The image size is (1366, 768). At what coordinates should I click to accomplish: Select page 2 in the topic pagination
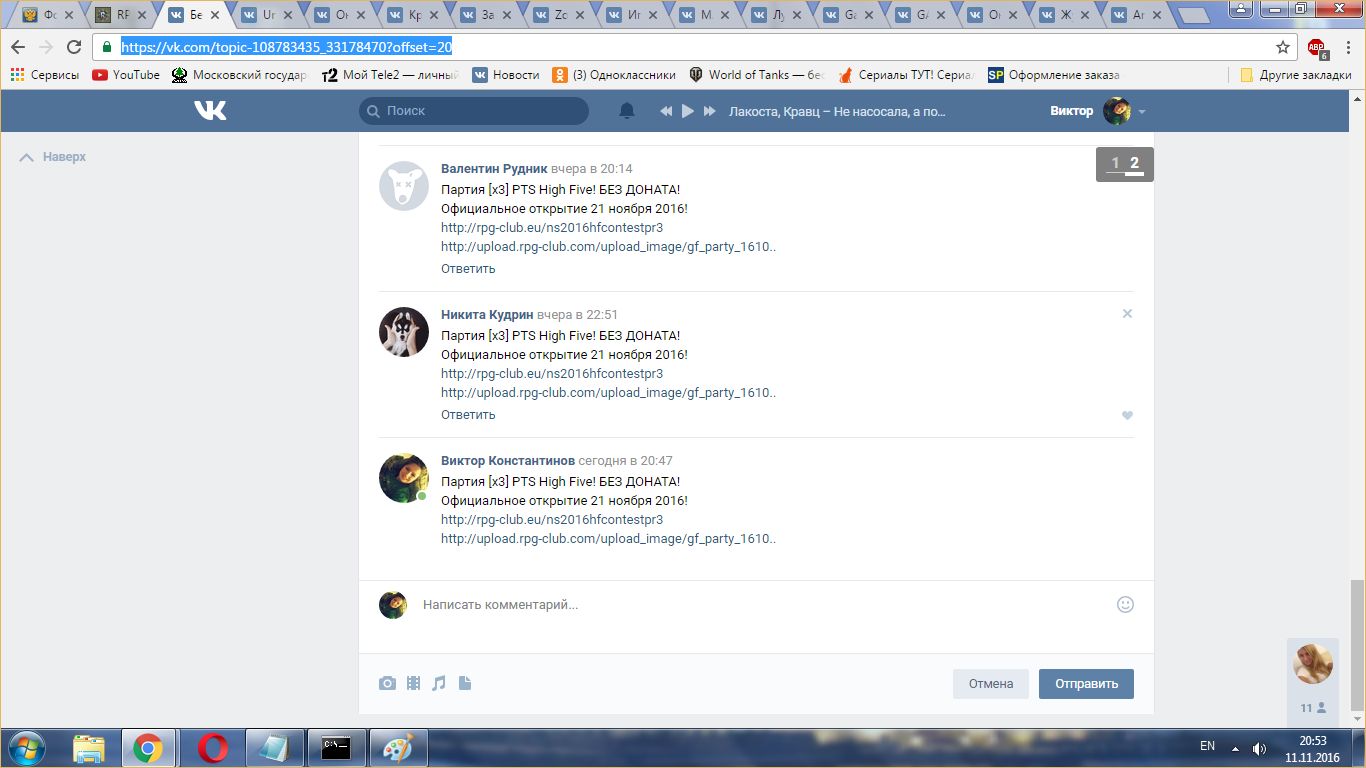click(1134, 164)
